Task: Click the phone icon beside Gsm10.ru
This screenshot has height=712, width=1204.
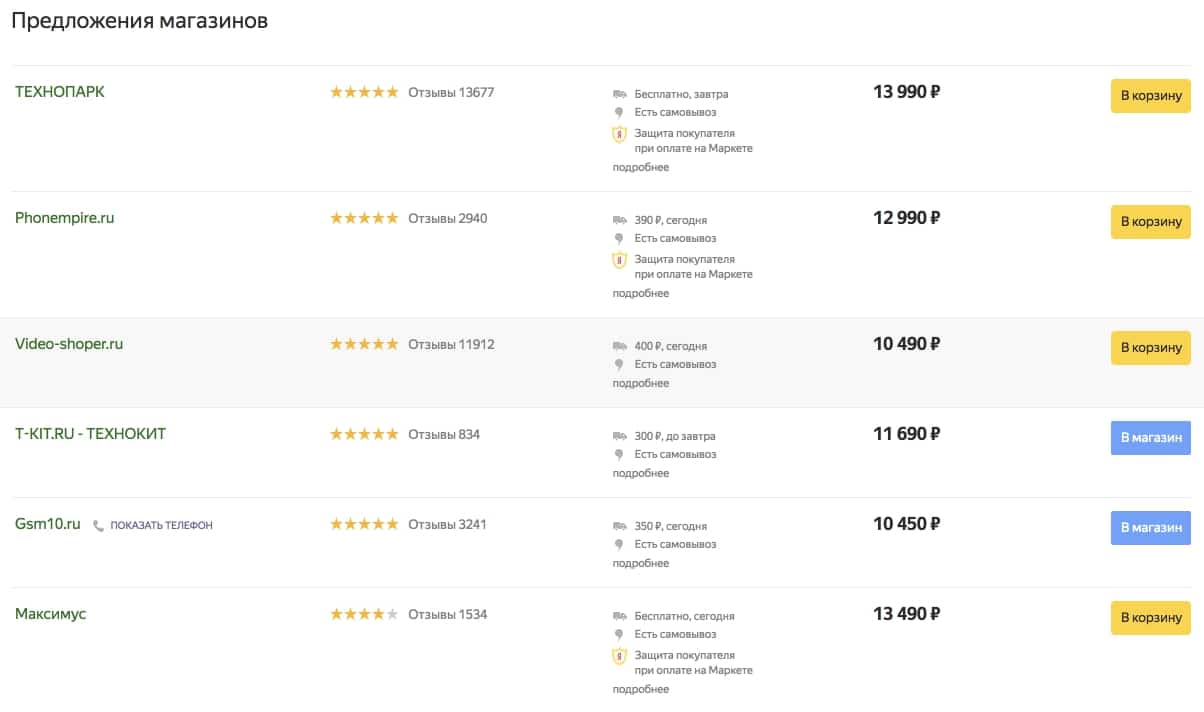Action: click(98, 525)
